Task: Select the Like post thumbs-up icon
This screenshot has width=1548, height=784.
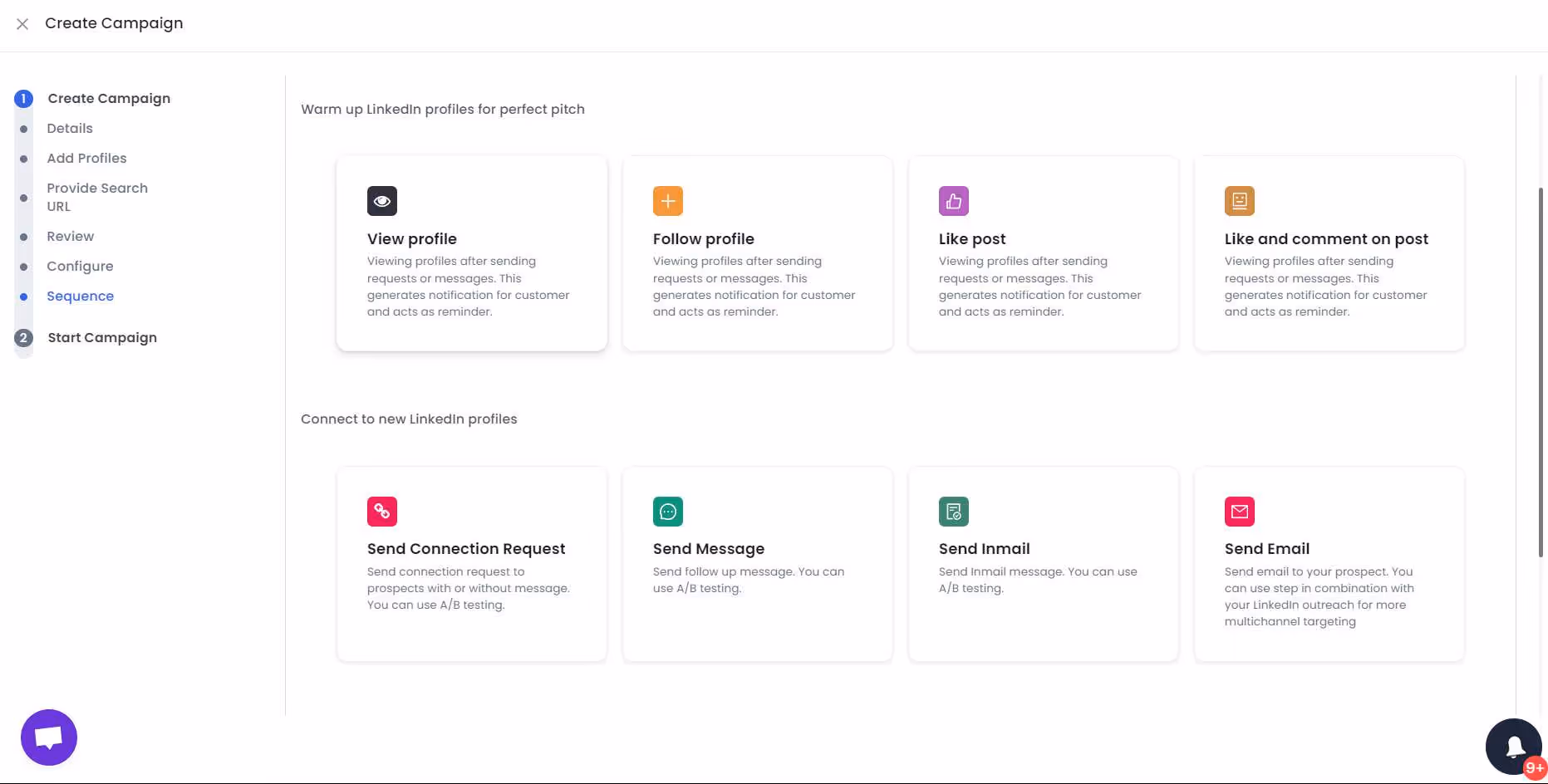Action: tap(953, 200)
